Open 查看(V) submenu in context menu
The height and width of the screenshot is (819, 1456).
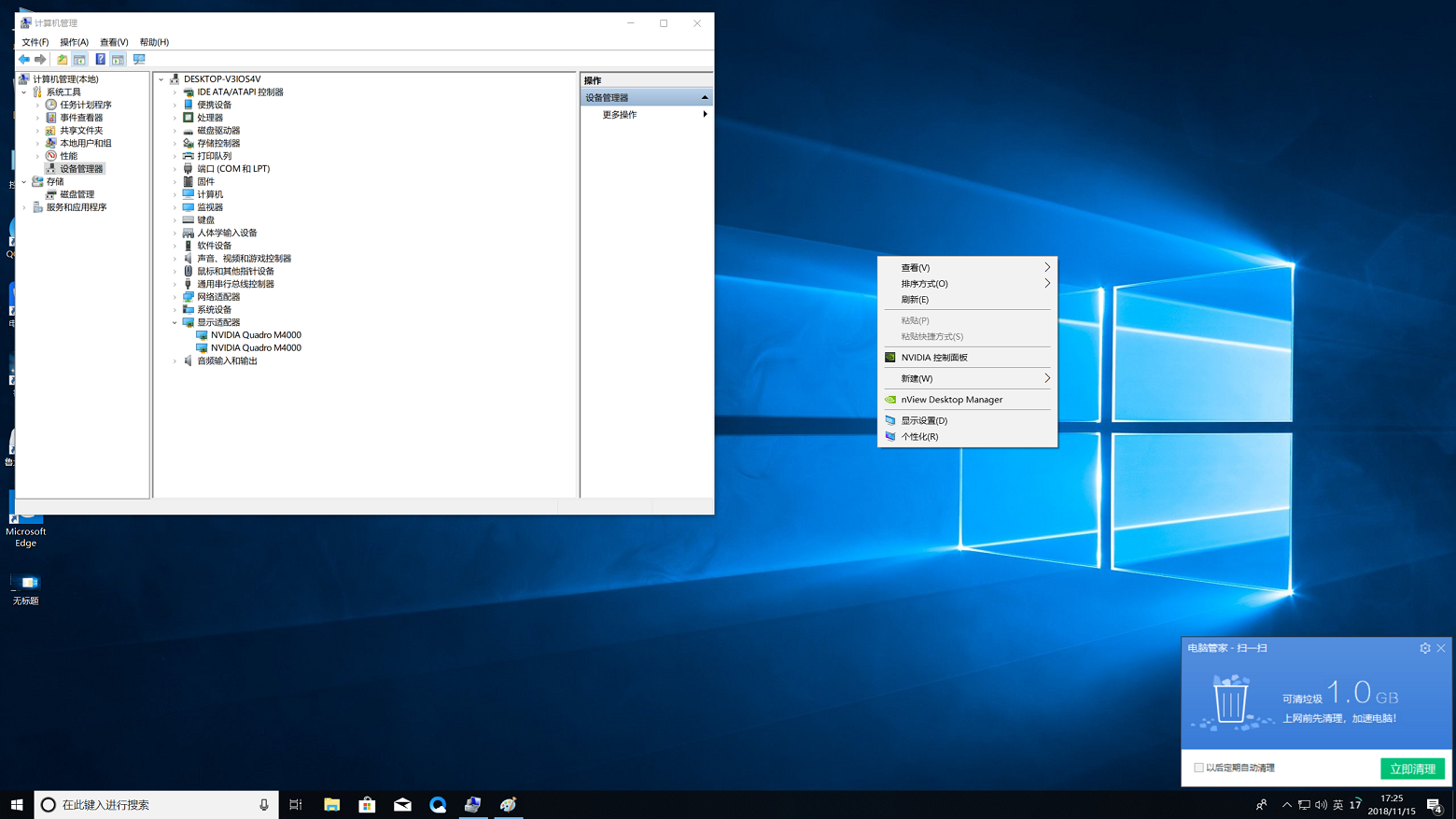point(967,268)
